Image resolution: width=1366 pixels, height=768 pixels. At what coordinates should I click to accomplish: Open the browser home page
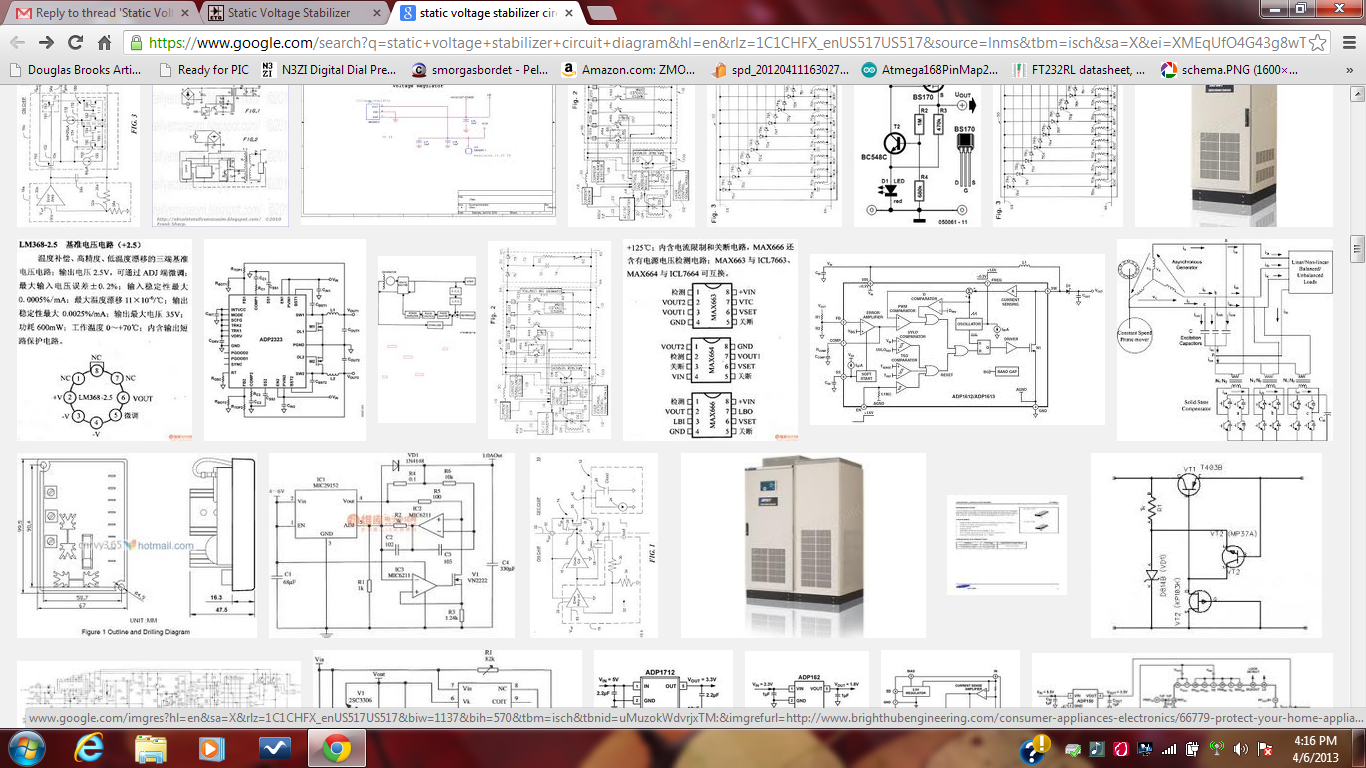pyautogui.click(x=104, y=42)
